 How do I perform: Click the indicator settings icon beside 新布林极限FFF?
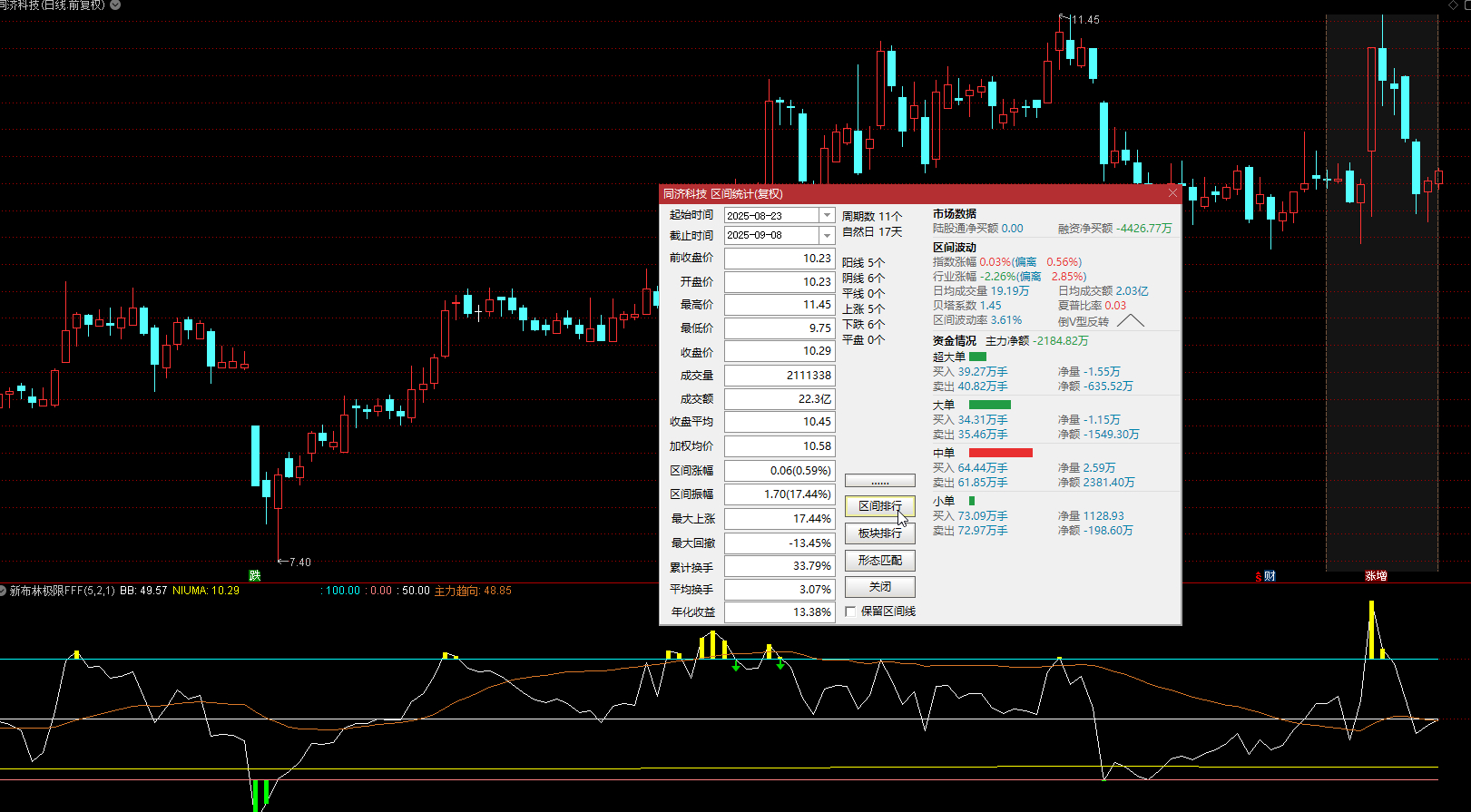click(4, 591)
